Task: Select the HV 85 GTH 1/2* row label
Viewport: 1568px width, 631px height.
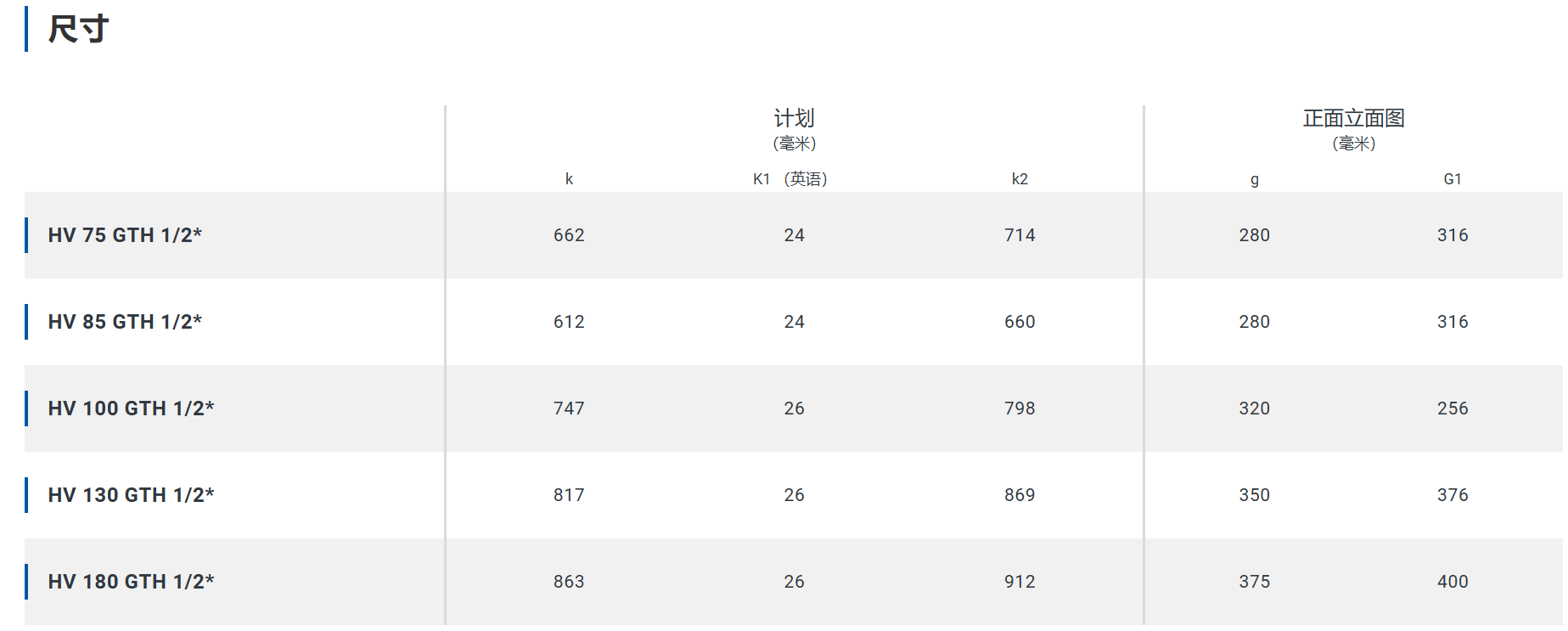Action: [125, 322]
